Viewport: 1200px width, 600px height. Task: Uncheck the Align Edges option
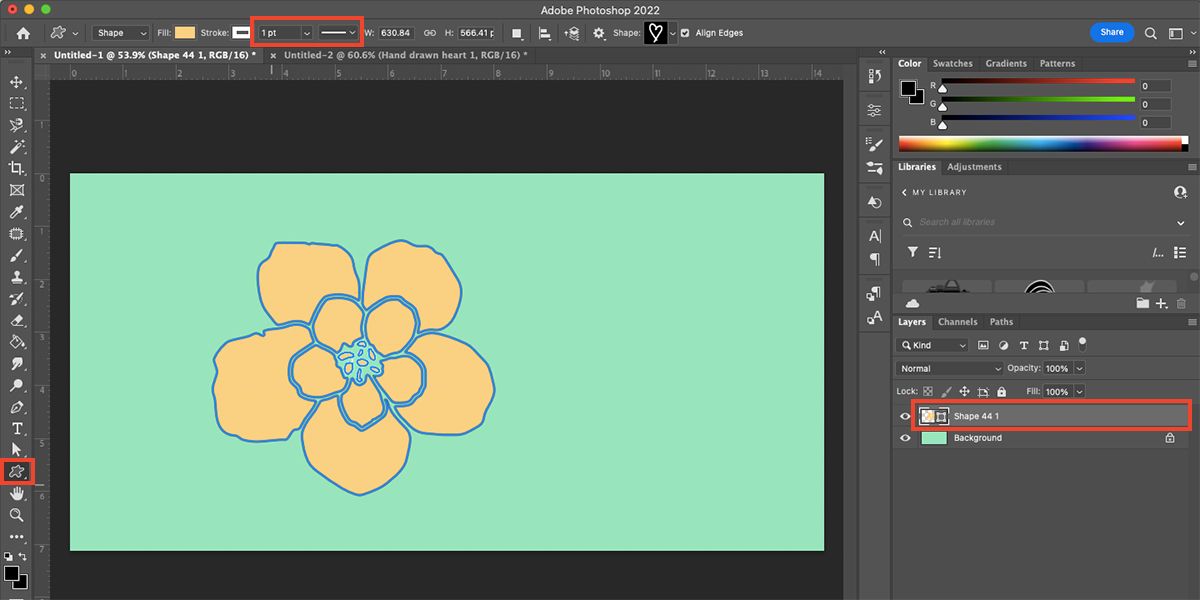tap(684, 32)
